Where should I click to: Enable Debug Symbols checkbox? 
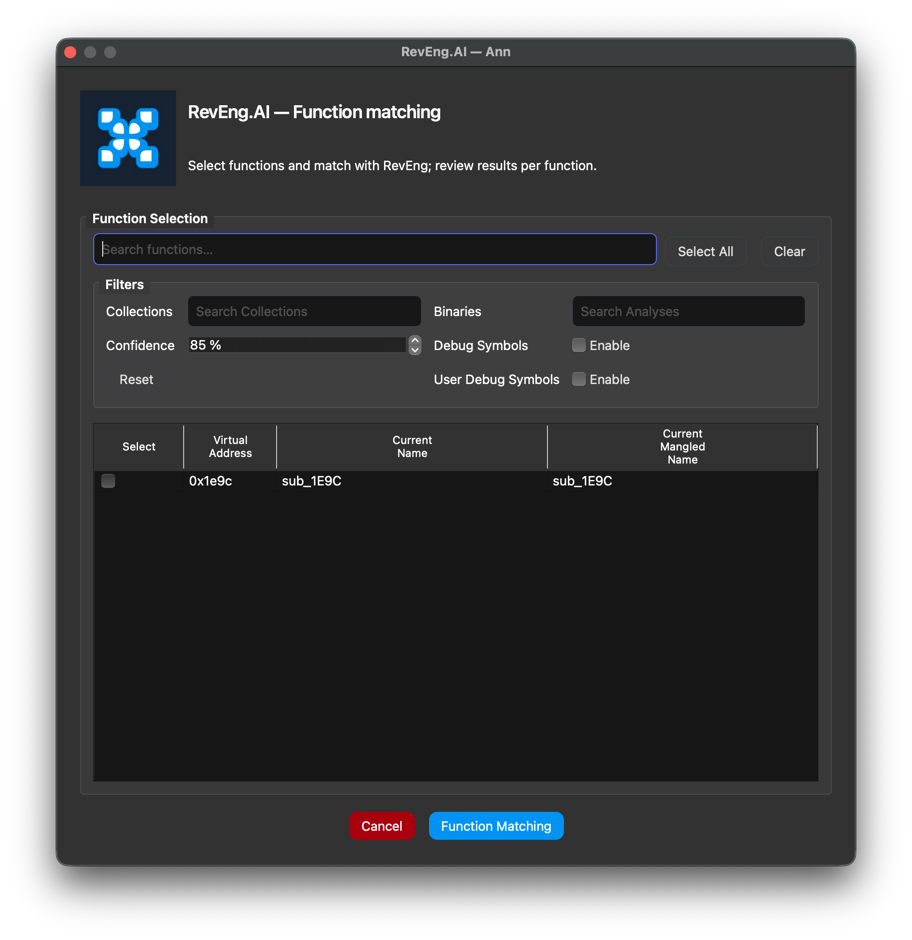(578, 345)
